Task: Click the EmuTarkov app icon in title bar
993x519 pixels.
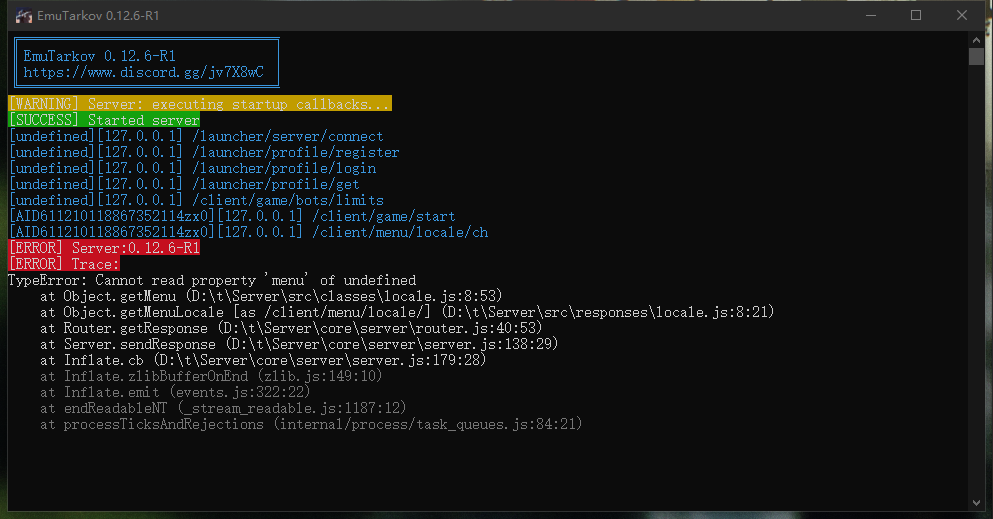Action: (x=23, y=16)
